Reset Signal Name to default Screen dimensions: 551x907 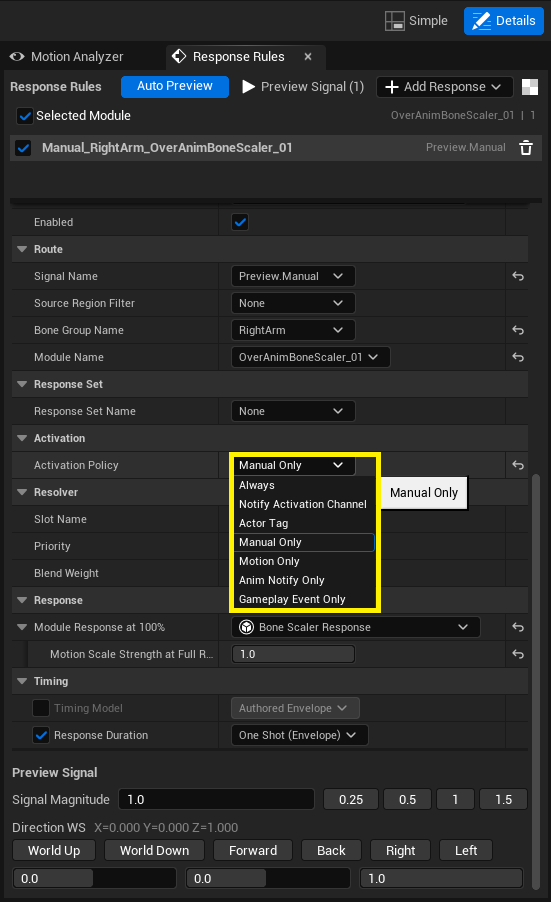[518, 276]
